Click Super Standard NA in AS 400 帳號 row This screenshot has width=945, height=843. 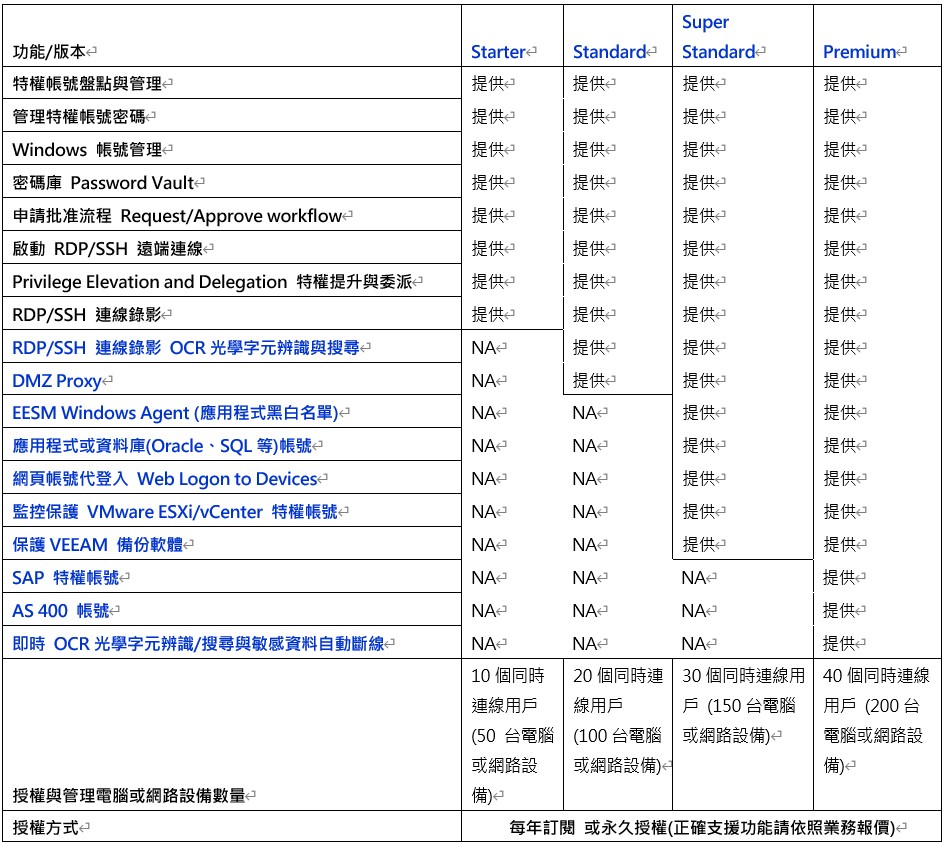tap(694, 611)
